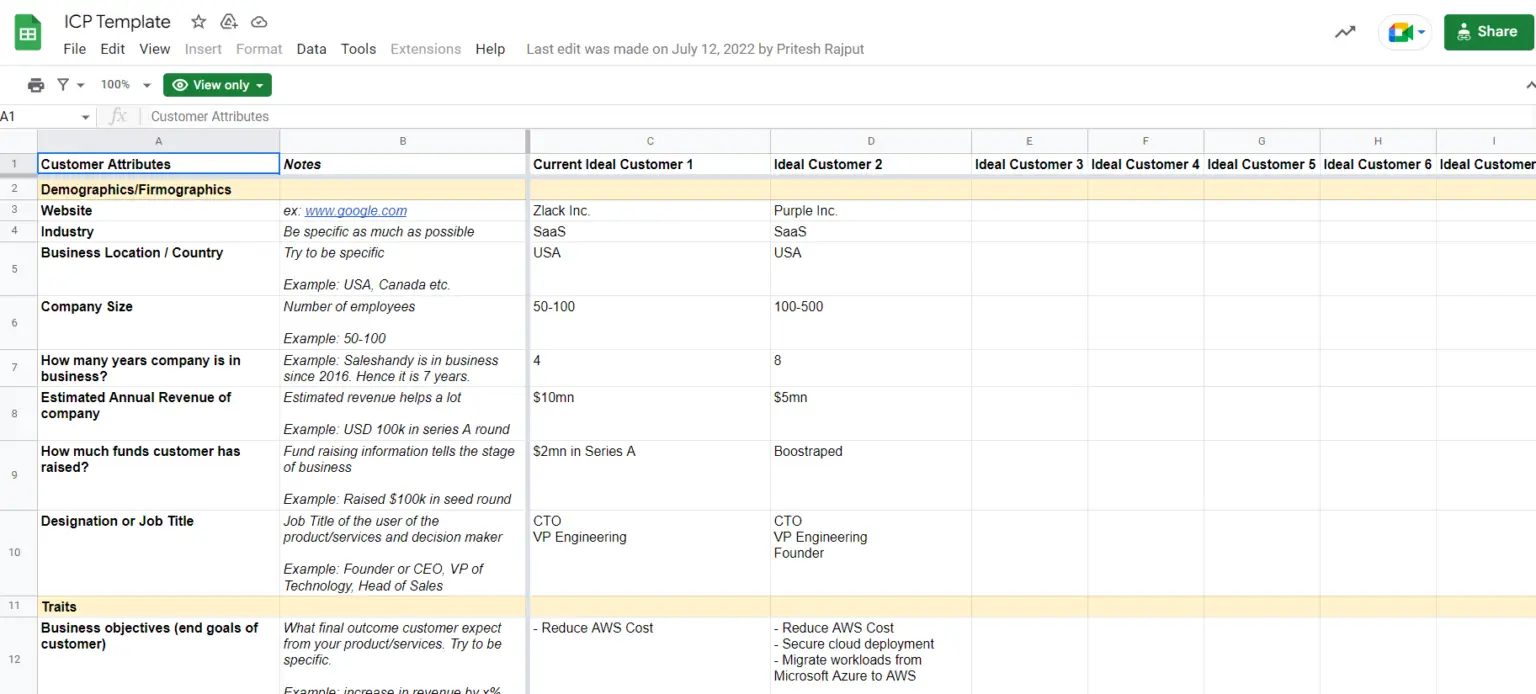Open the Tools menu
Viewport: 1536px width, 694px height.
click(x=358, y=49)
